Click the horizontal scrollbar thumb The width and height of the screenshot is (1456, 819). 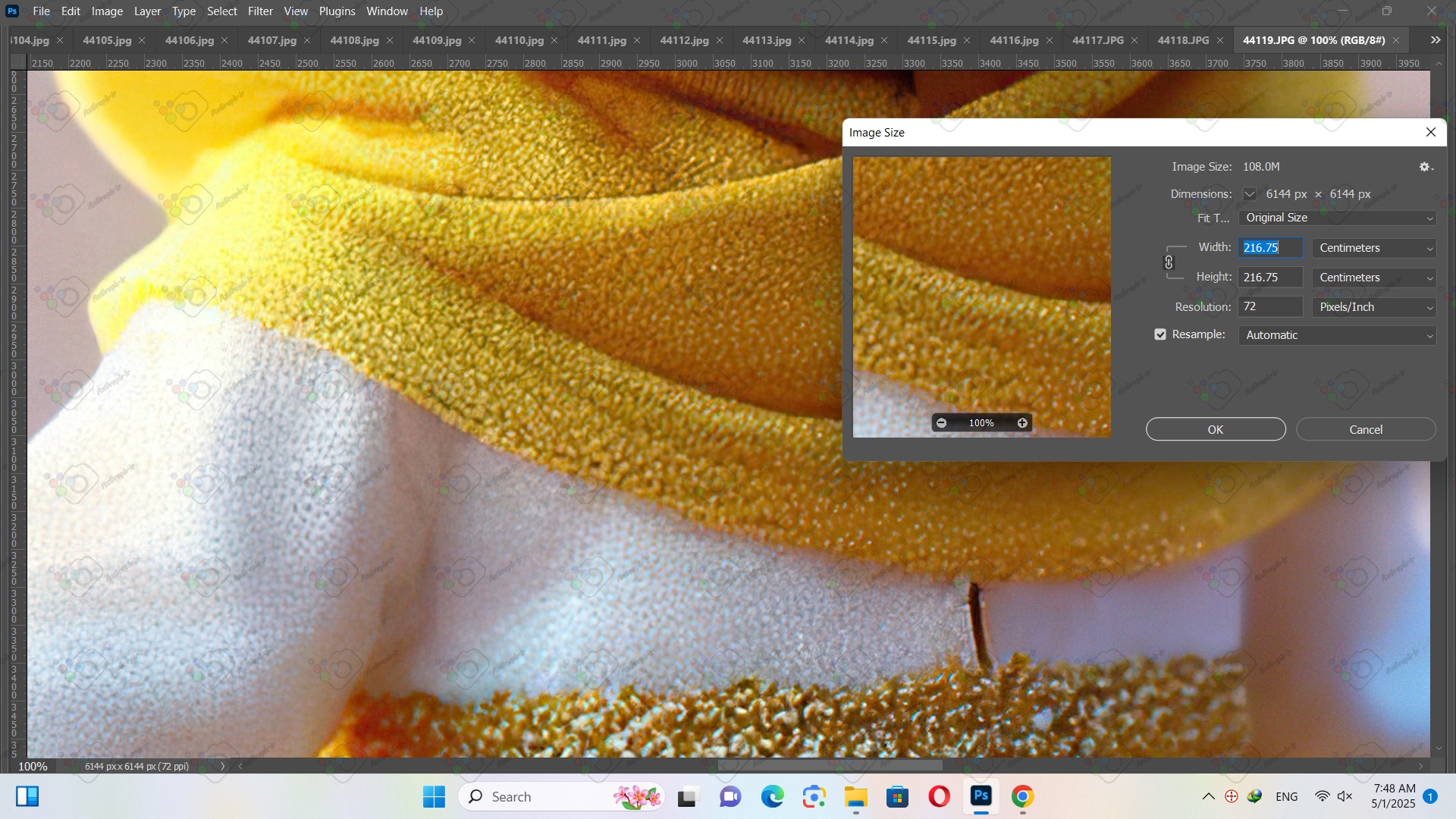coord(830,766)
